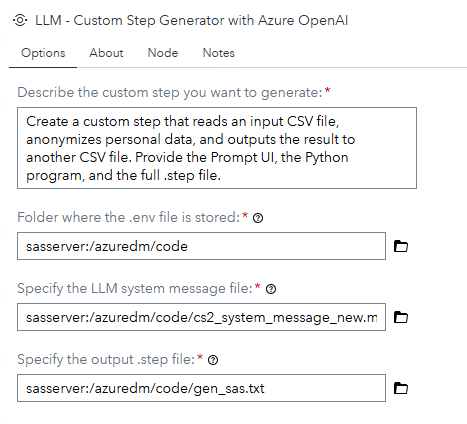This screenshot has width=467, height=424.
Task: Click the 'Specify the output .step file' label
Action: click(106, 359)
